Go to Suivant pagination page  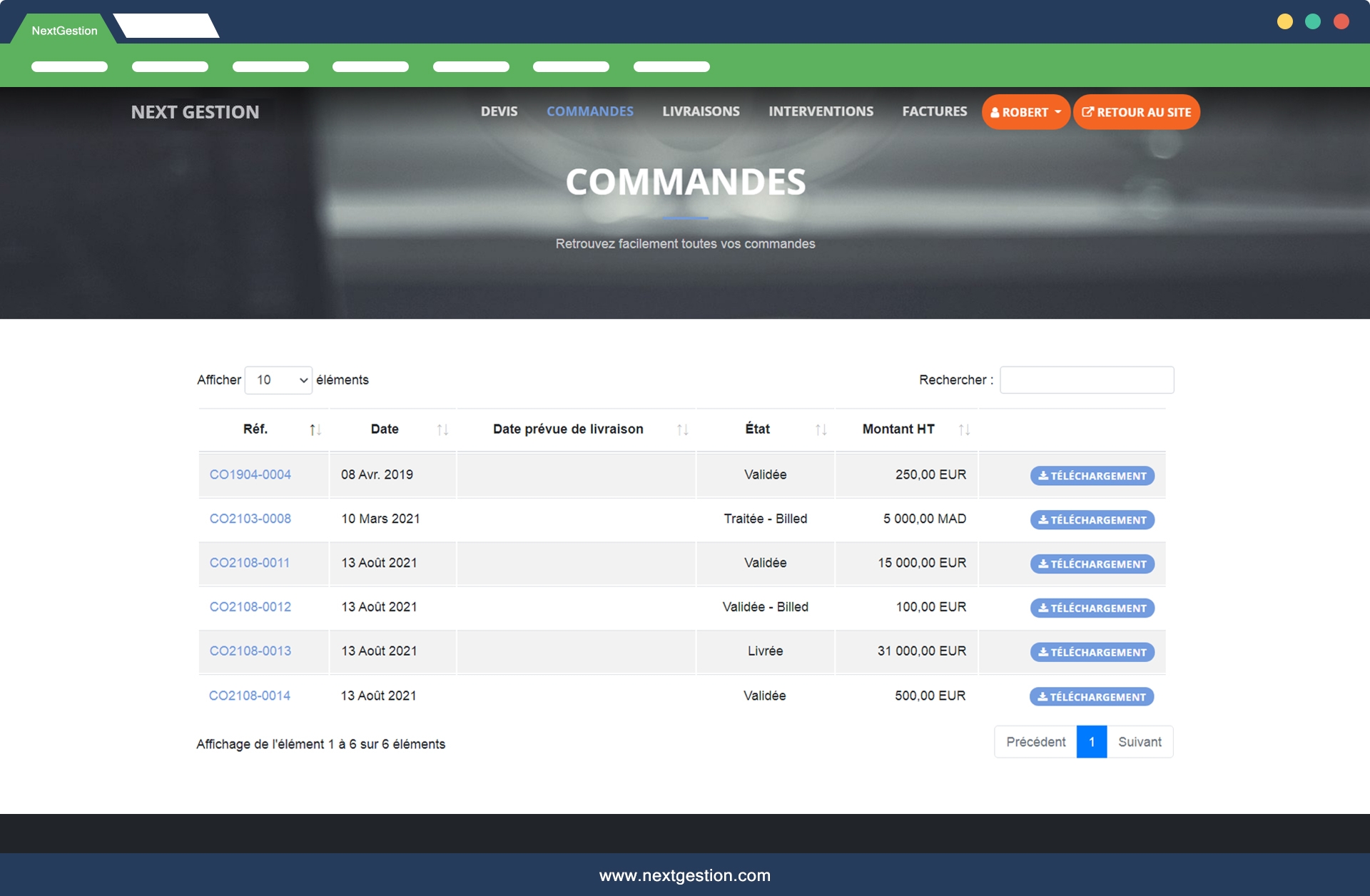point(1140,742)
